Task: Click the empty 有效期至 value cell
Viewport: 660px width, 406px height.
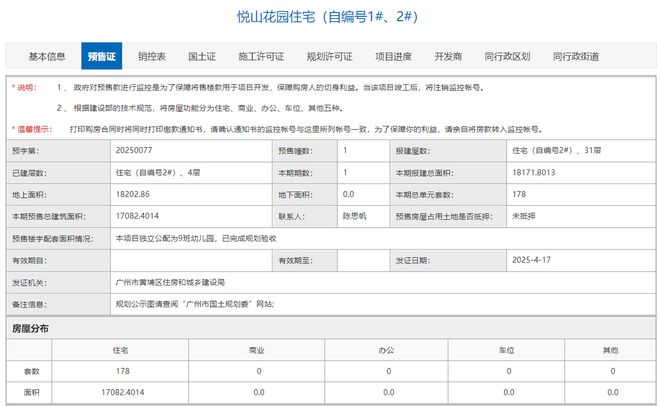Action: [364, 260]
